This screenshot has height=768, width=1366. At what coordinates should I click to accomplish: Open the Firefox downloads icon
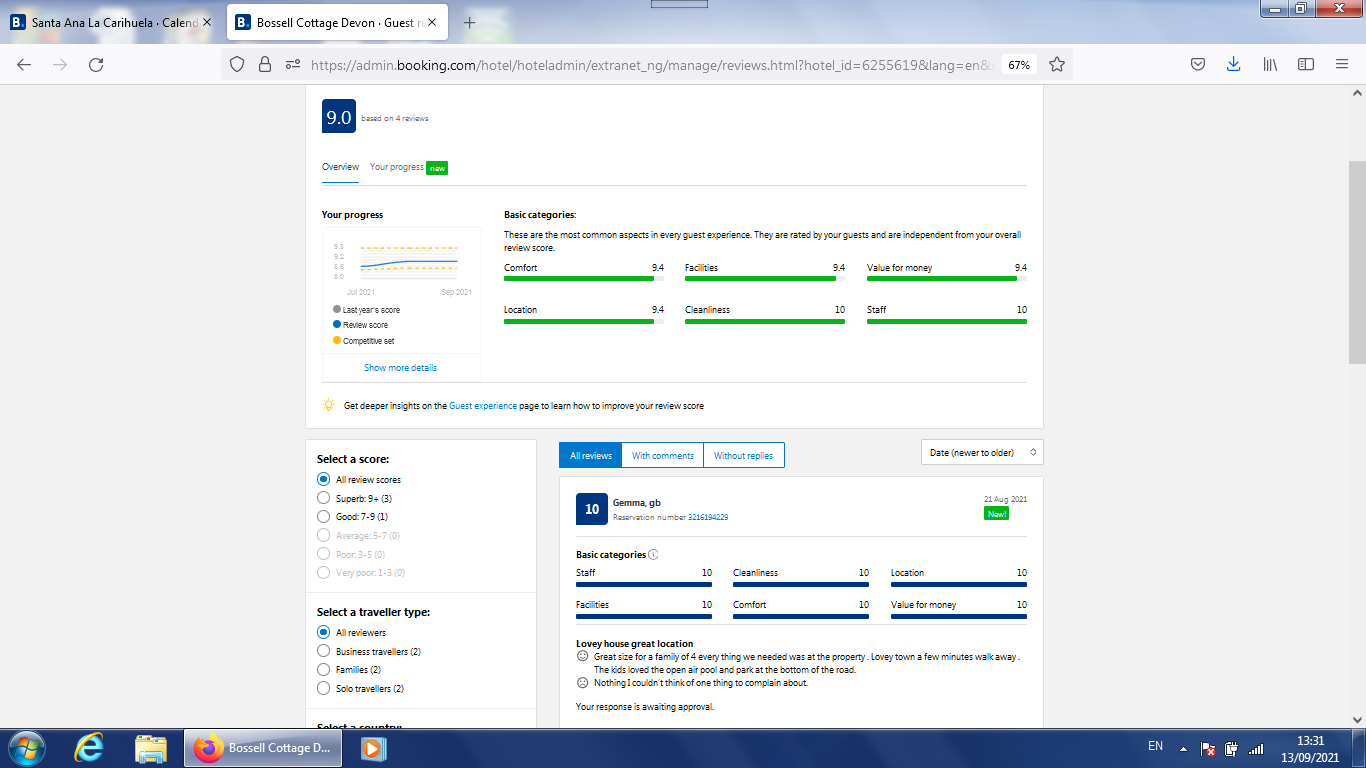[1233, 64]
